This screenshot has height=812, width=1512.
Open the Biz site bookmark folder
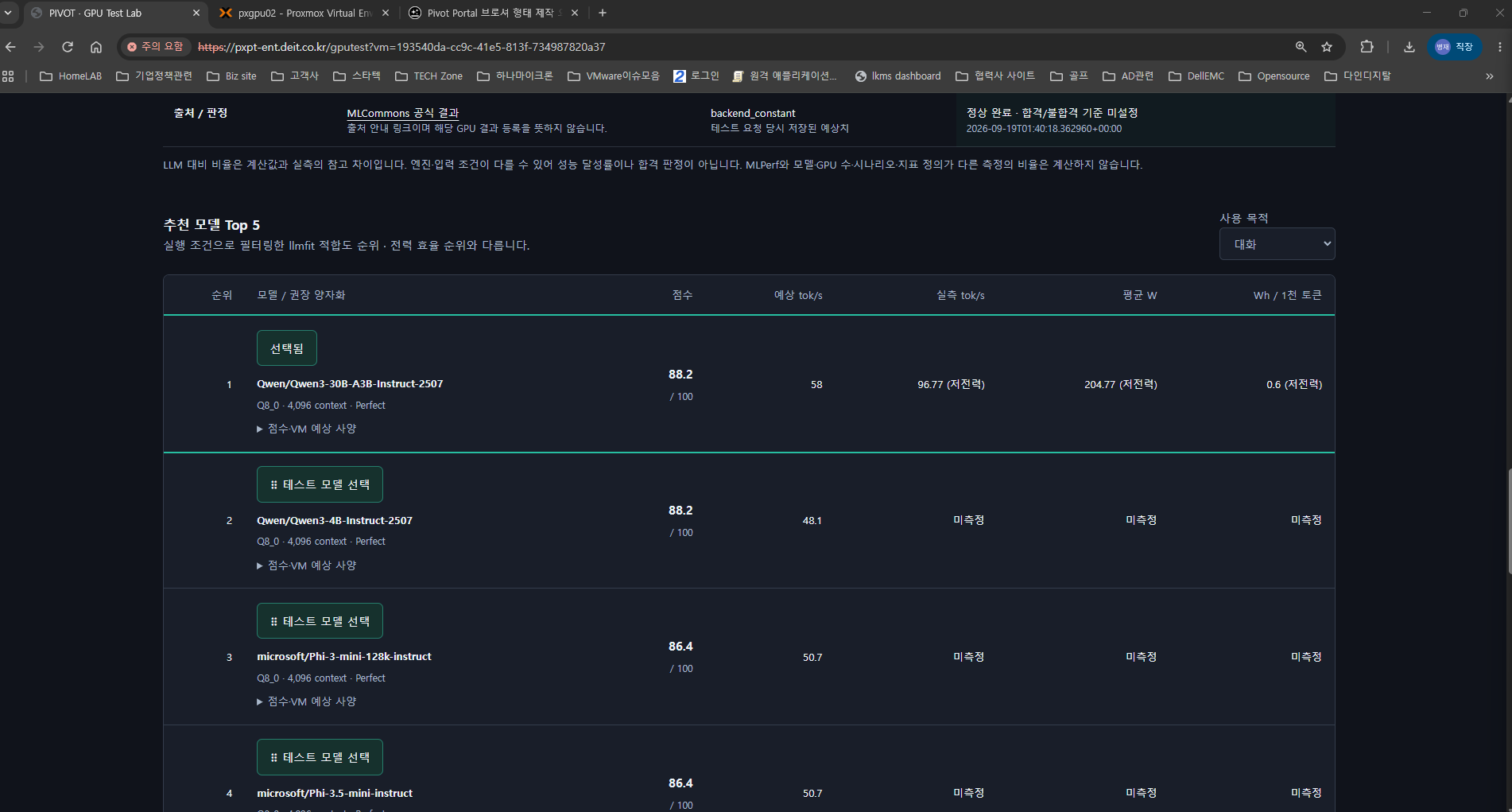pos(231,76)
